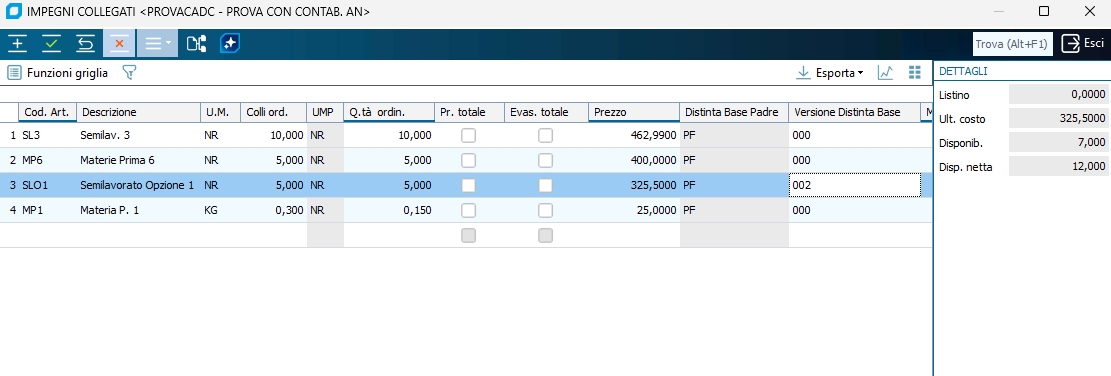Toggle Pr. totale checkbox on MP1 row

(x=468, y=210)
